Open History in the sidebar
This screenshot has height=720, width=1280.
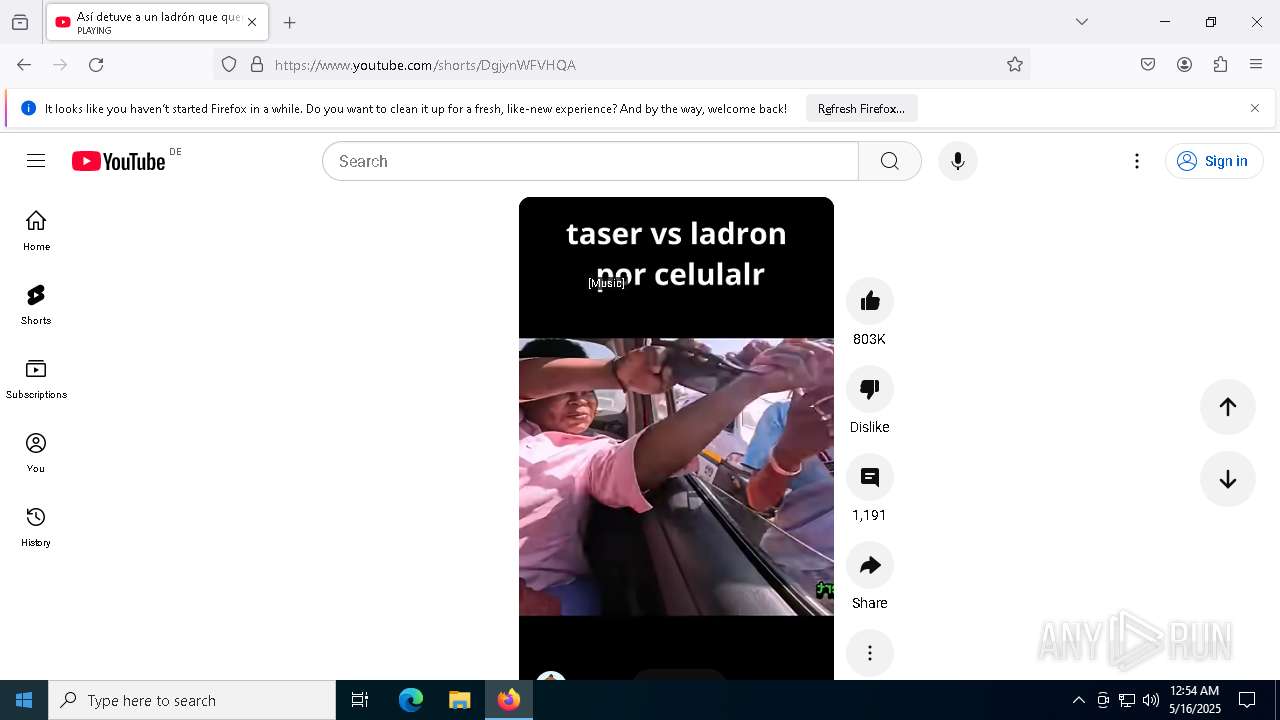point(36,527)
